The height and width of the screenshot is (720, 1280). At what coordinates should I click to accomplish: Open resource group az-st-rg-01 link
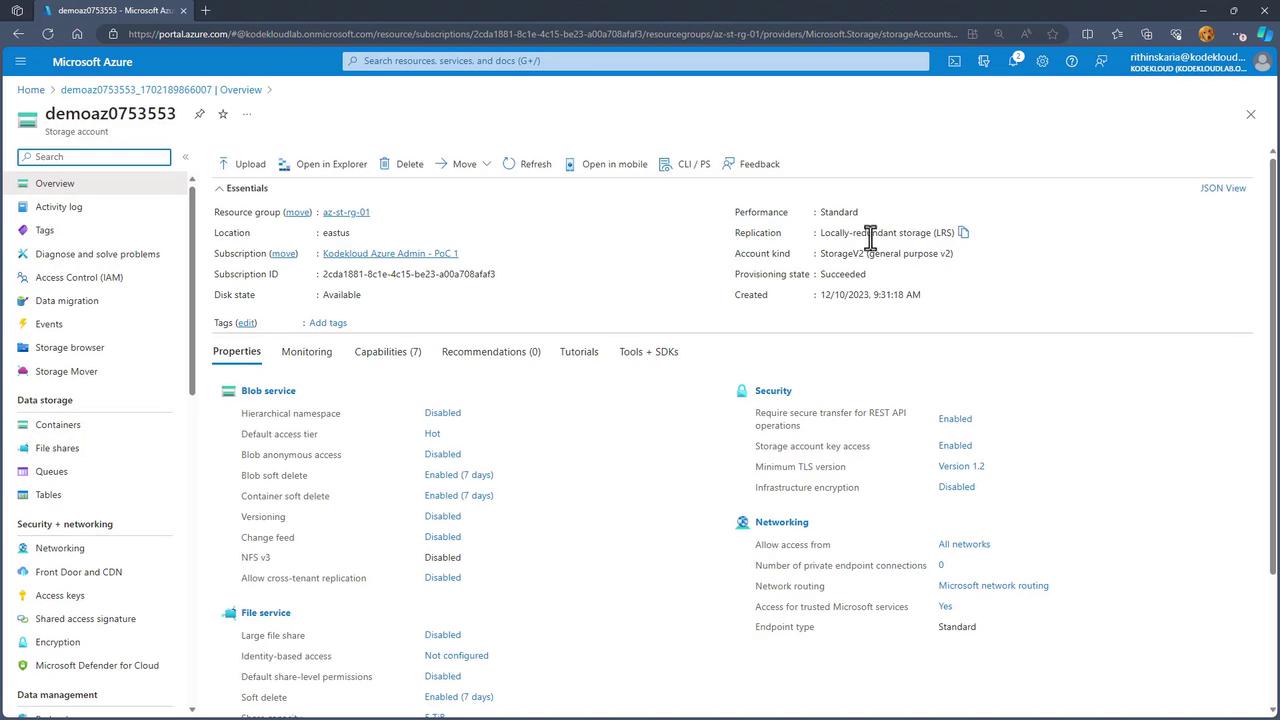[346, 212]
